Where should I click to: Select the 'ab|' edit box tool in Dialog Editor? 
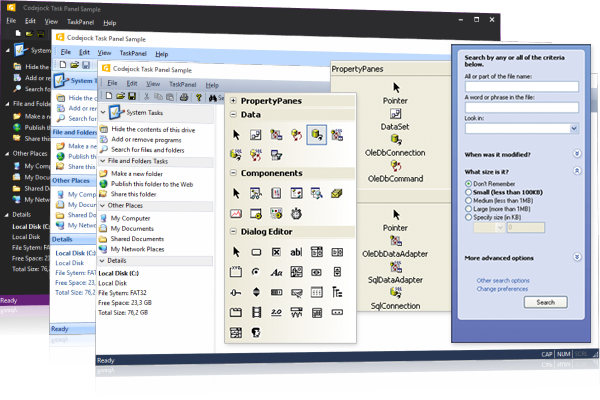[296, 251]
